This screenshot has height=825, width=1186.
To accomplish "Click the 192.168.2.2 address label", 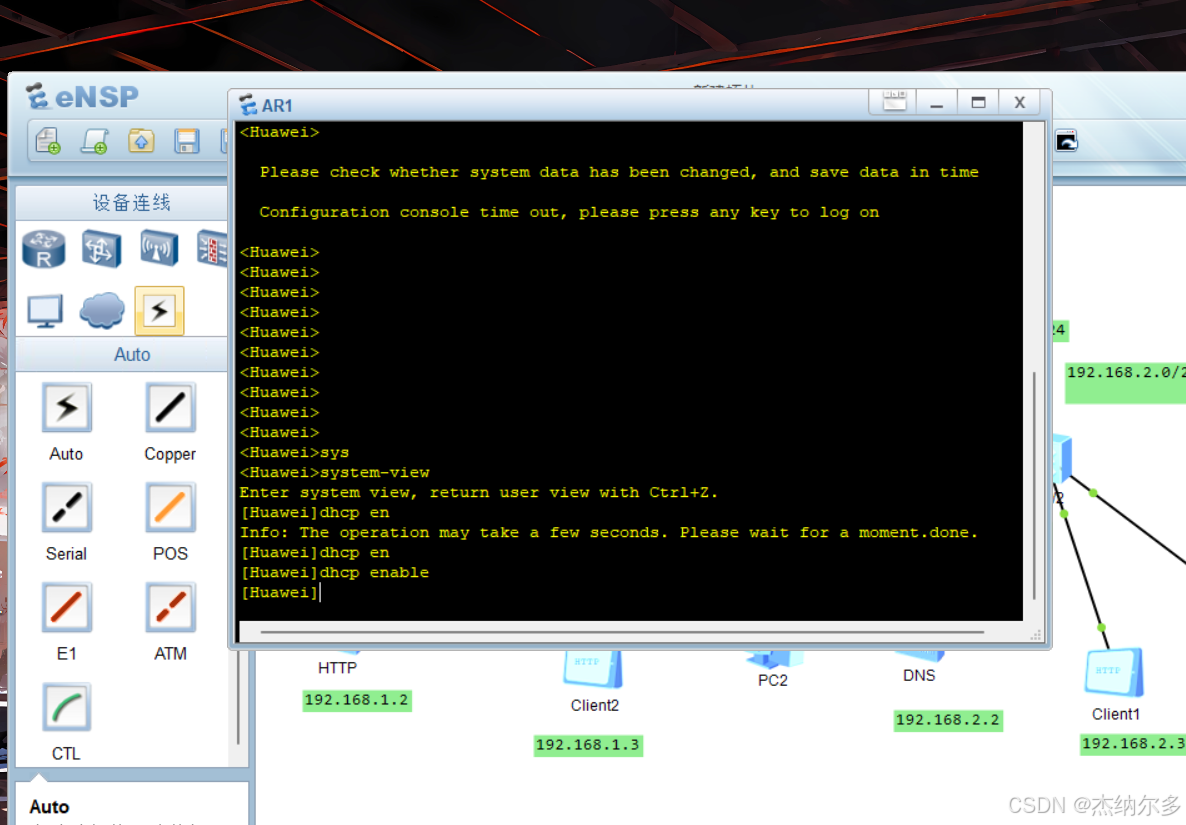I will click(x=948, y=720).
